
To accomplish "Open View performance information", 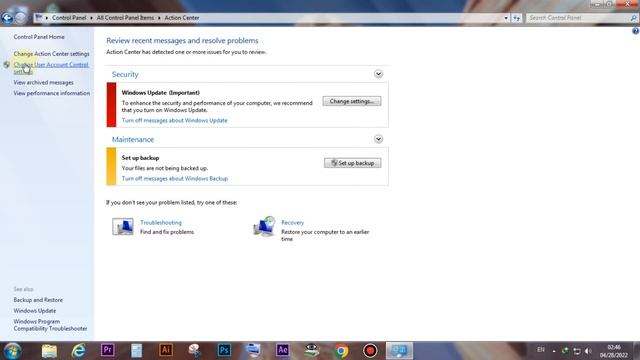I will [51, 93].
